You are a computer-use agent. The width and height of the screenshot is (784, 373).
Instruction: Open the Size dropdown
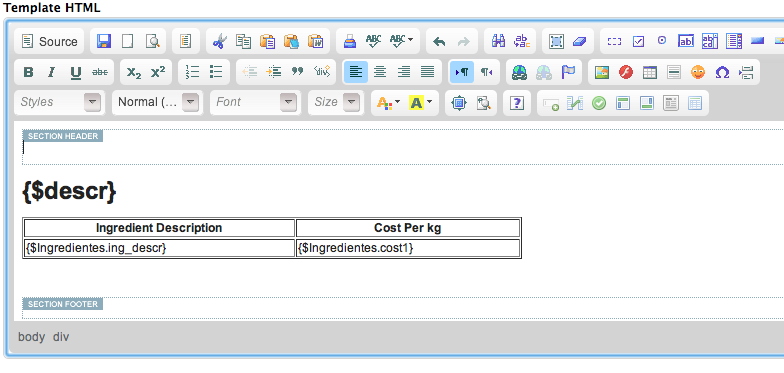[336, 102]
